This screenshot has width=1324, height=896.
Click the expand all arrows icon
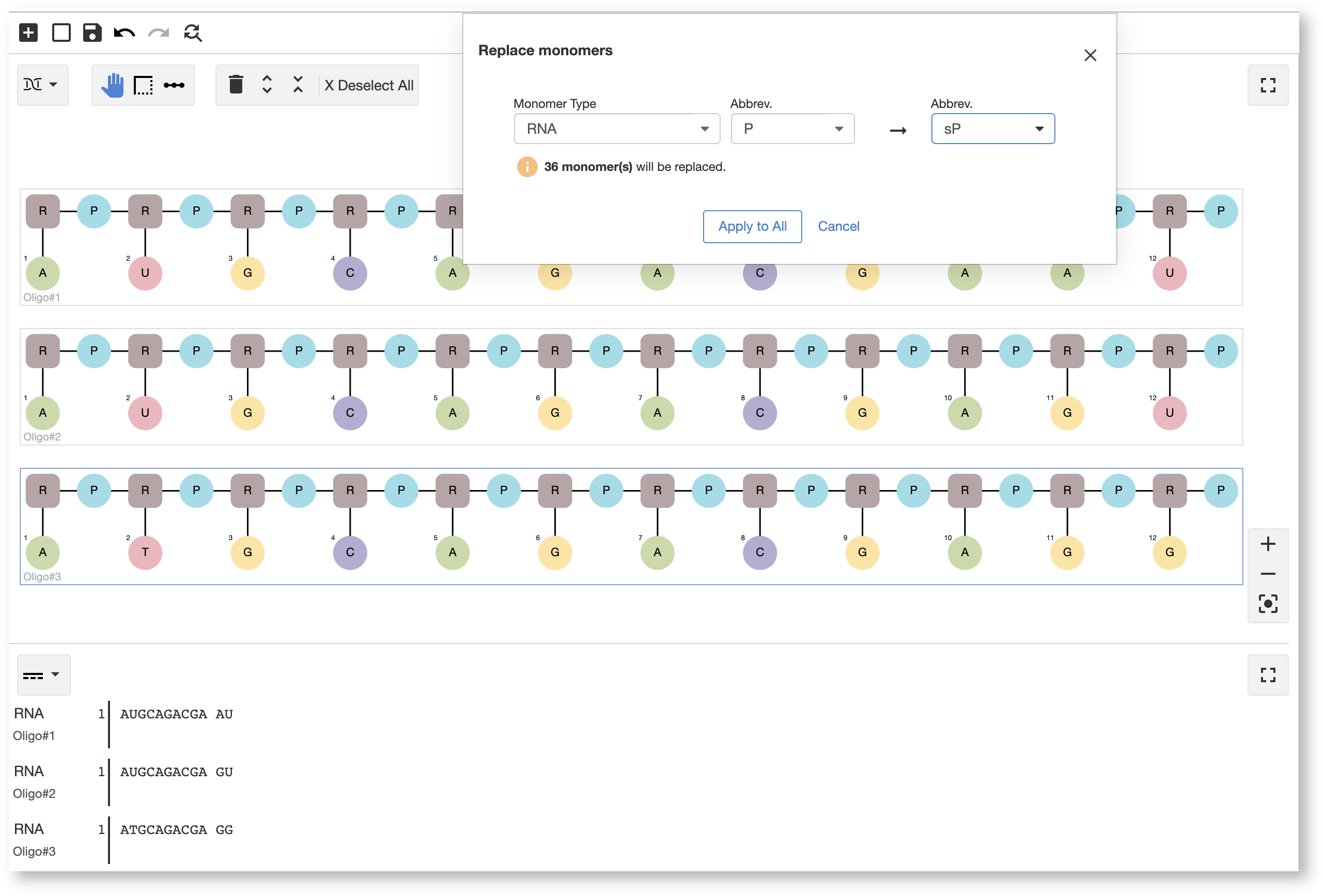click(x=267, y=85)
